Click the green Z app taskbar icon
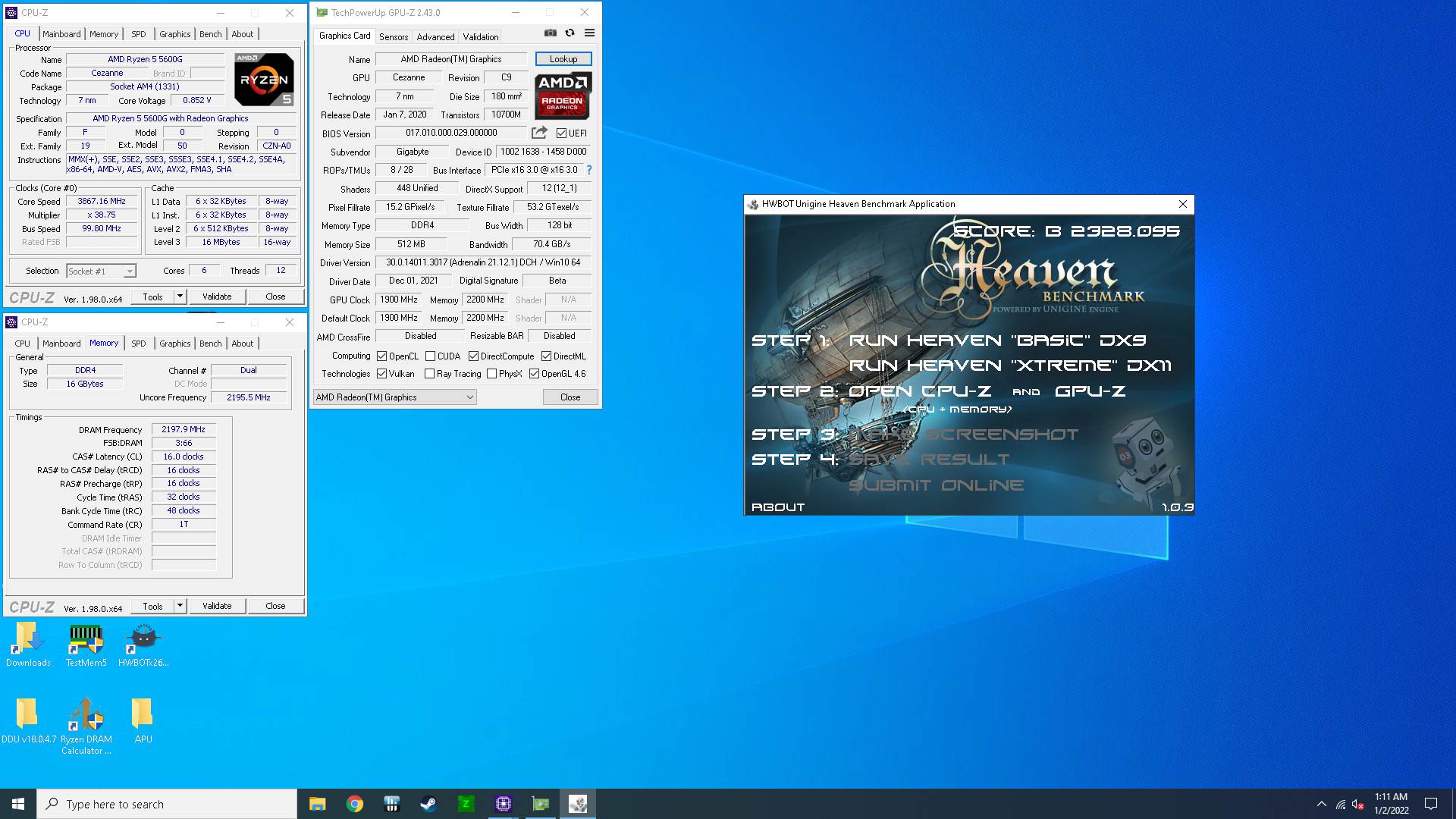The width and height of the screenshot is (1456, 819). 466,804
